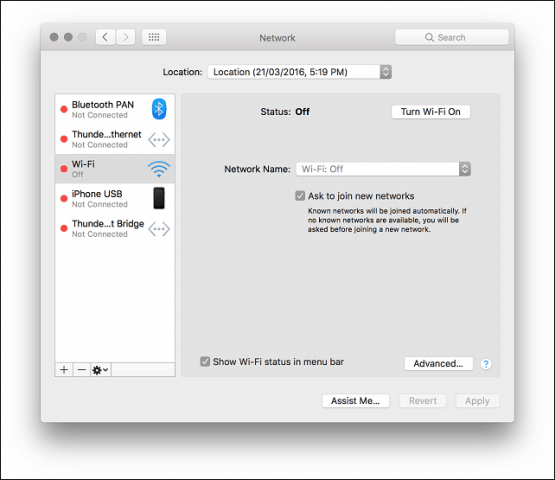
Task: Click the Search field in the toolbar
Action: pos(451,37)
